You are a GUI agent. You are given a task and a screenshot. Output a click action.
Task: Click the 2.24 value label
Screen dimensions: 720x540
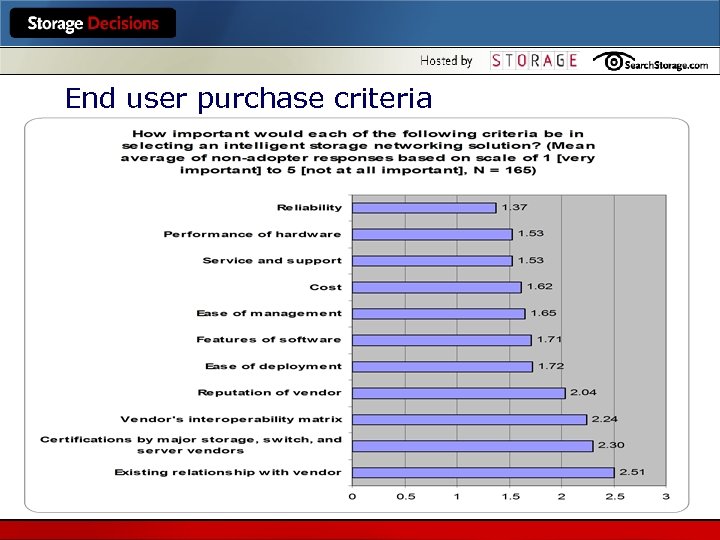[x=605, y=419]
